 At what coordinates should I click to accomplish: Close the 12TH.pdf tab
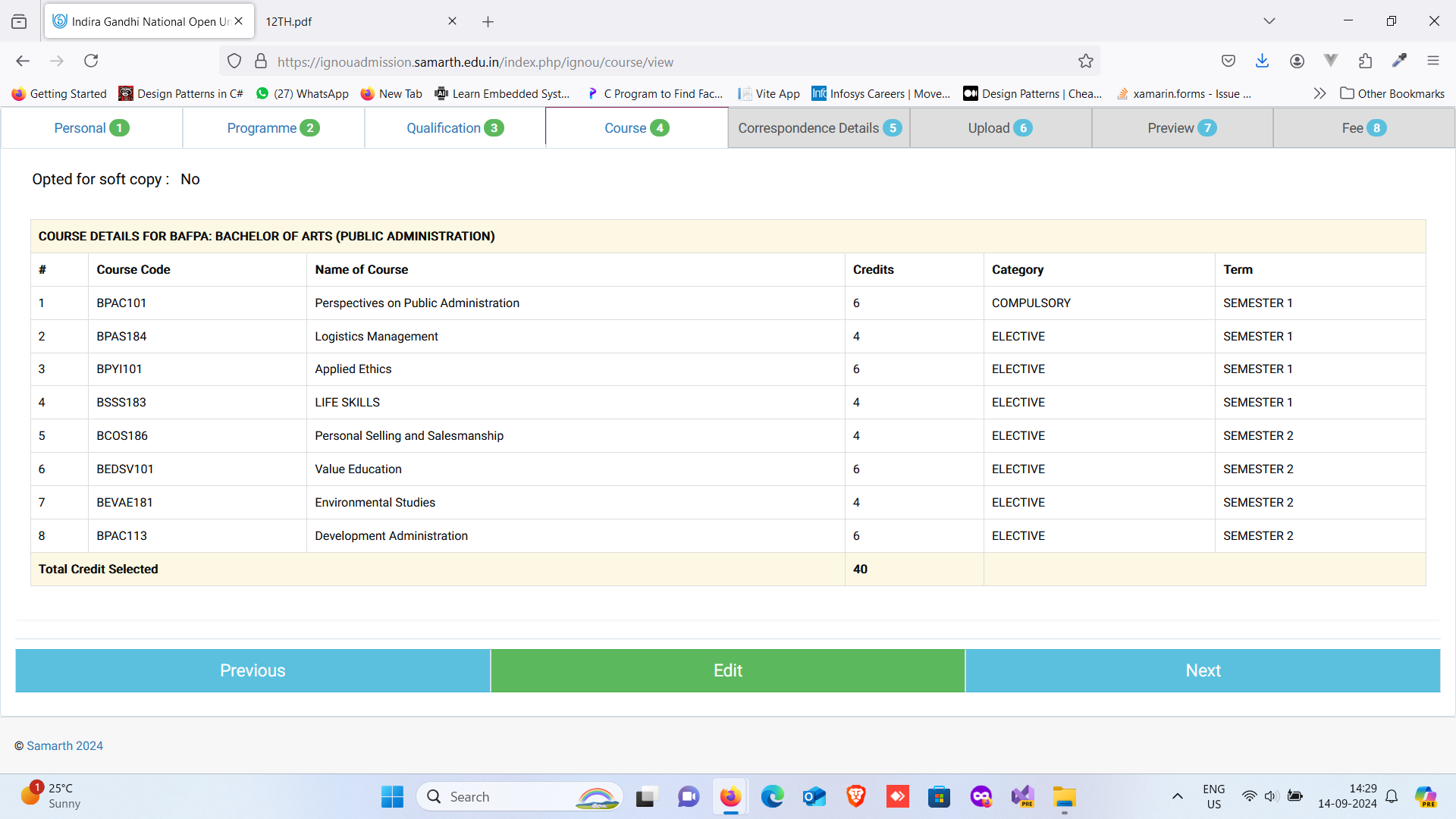(x=452, y=21)
